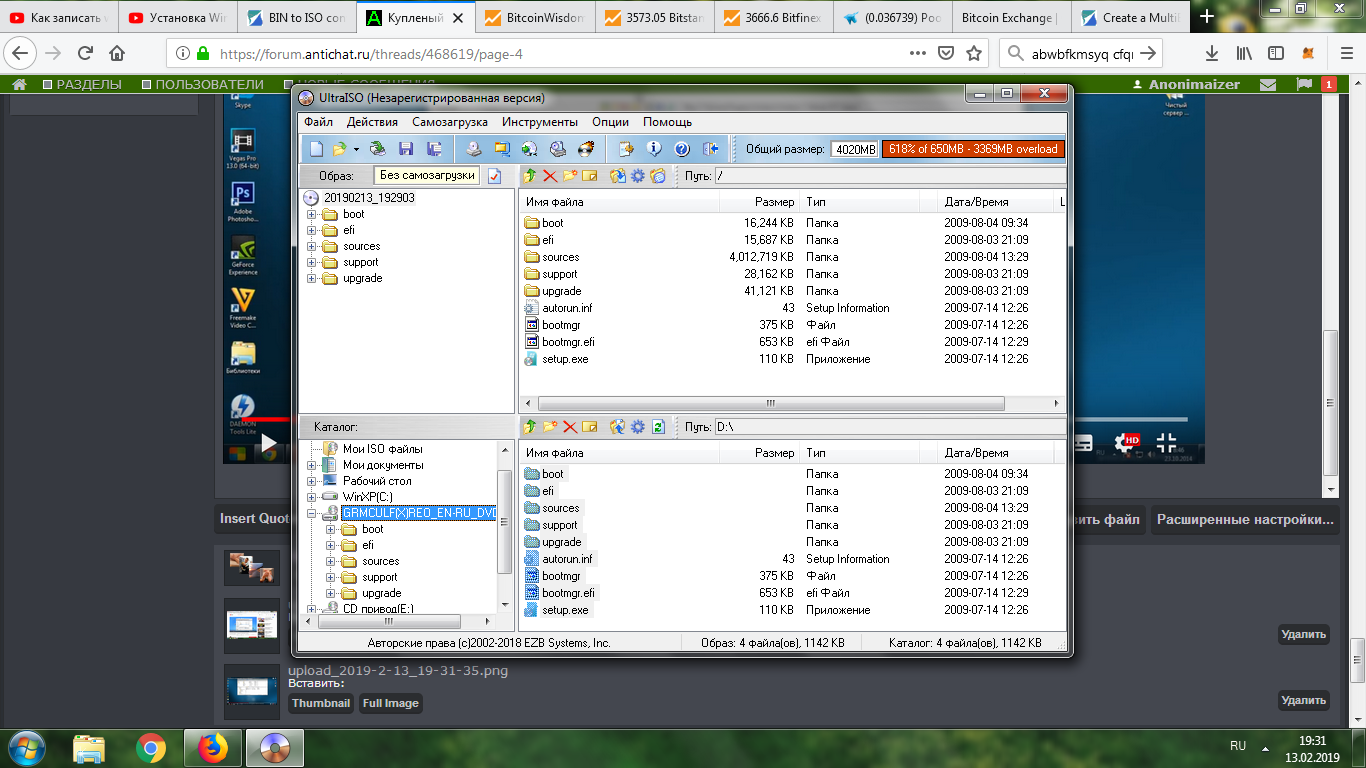Select autorun.inf in upper image file list
Screen dimensions: 1366x768
pyautogui.click(x=567, y=308)
